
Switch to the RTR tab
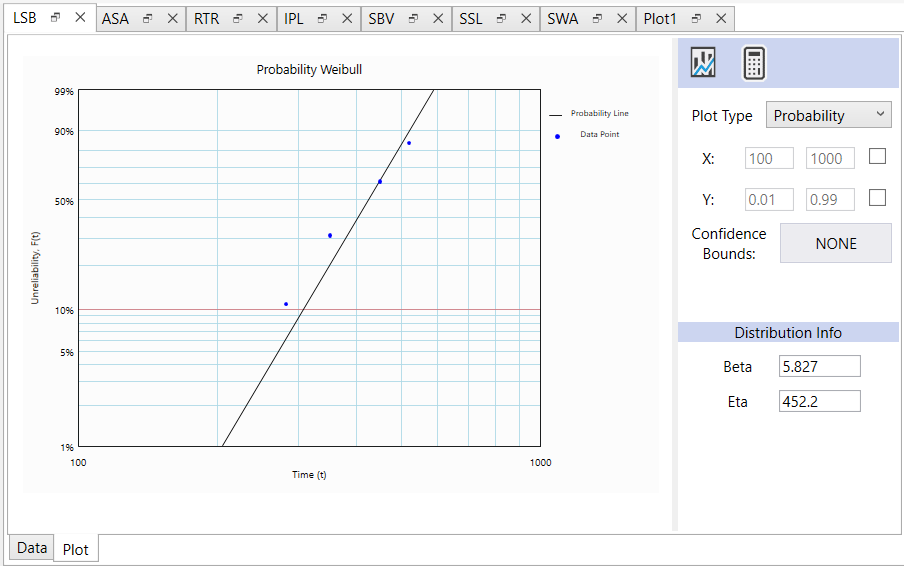pos(206,18)
